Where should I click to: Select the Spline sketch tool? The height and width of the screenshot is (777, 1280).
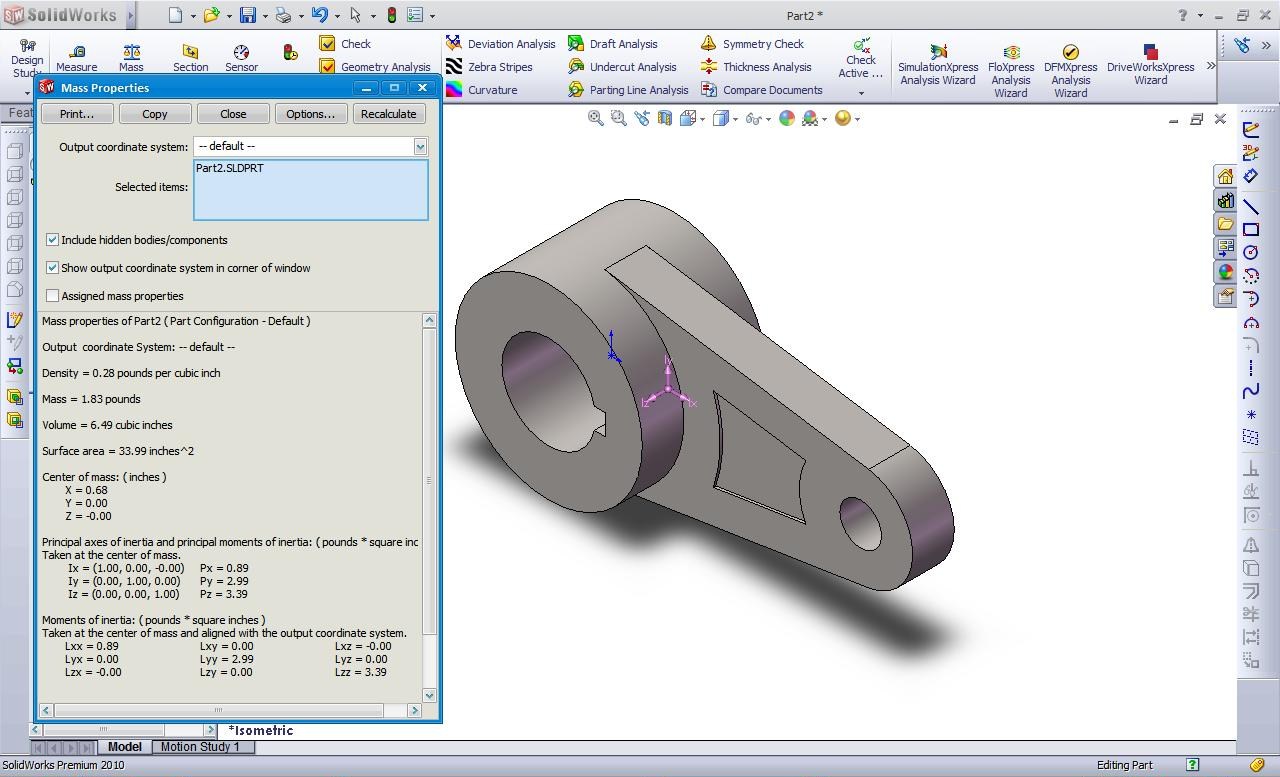[1251, 391]
